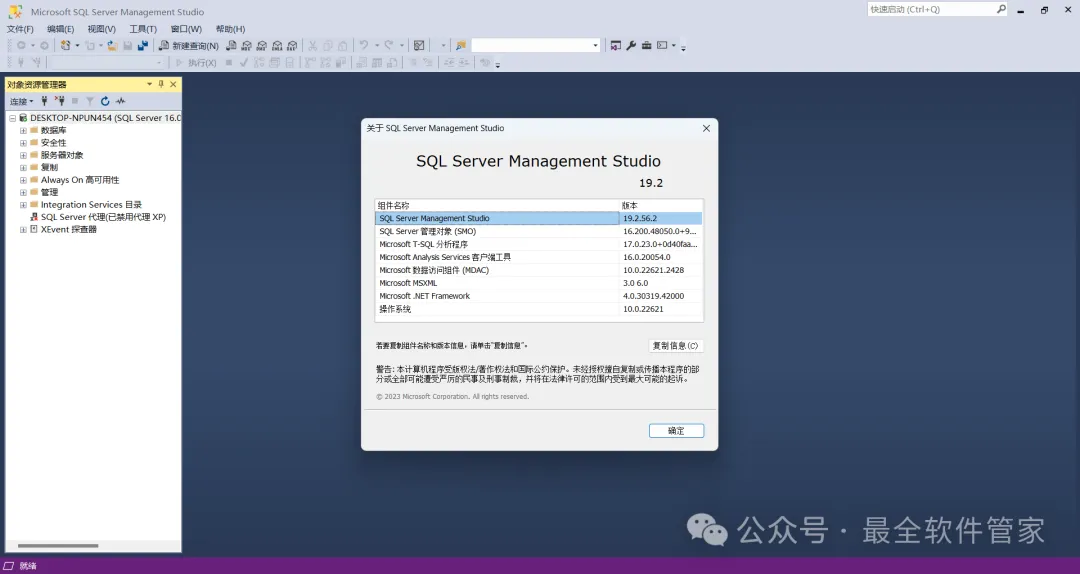
Task: Click the 复制信息(C) button
Action: click(675, 345)
